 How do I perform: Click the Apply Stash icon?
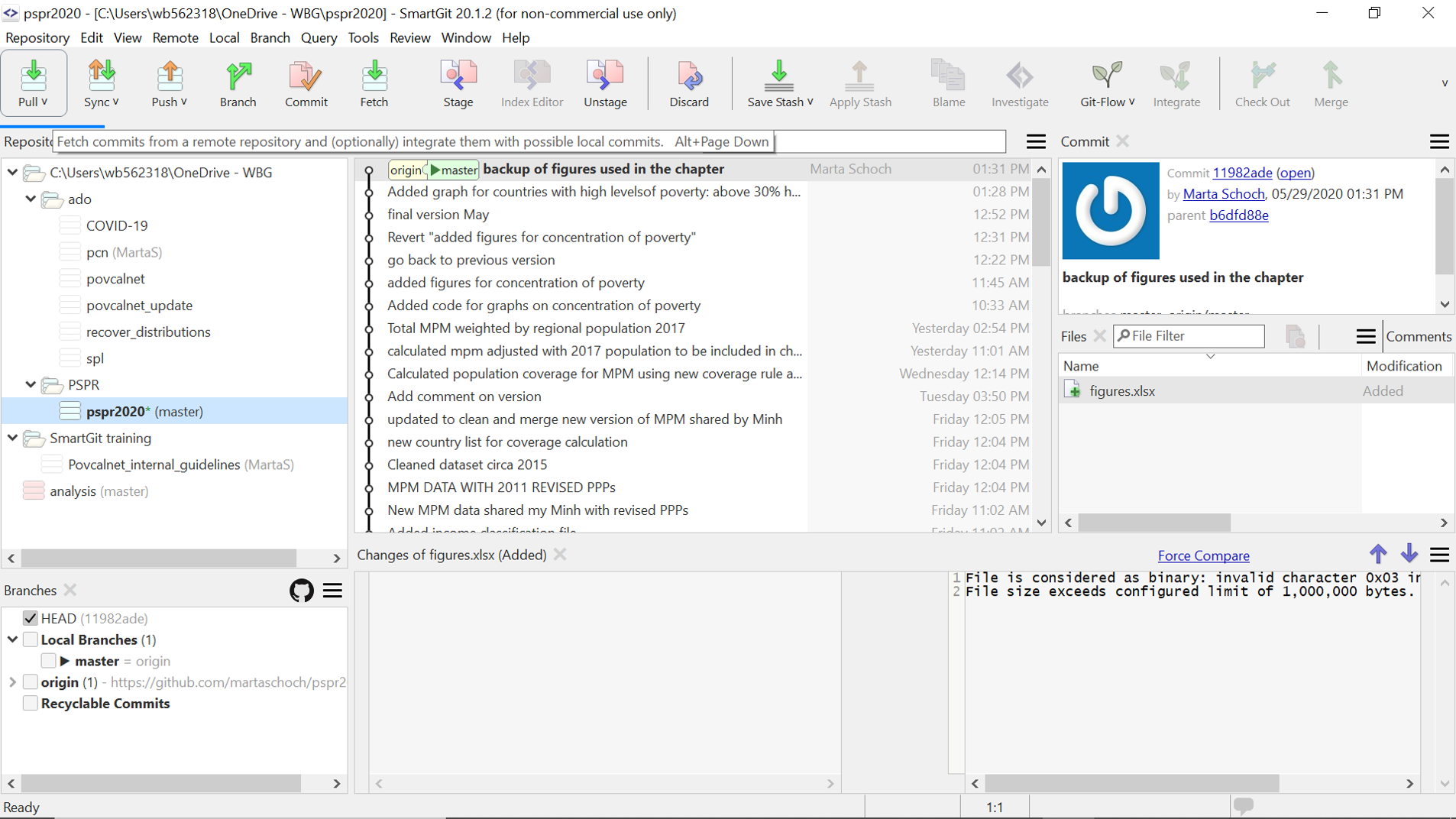pyautogui.click(x=860, y=76)
